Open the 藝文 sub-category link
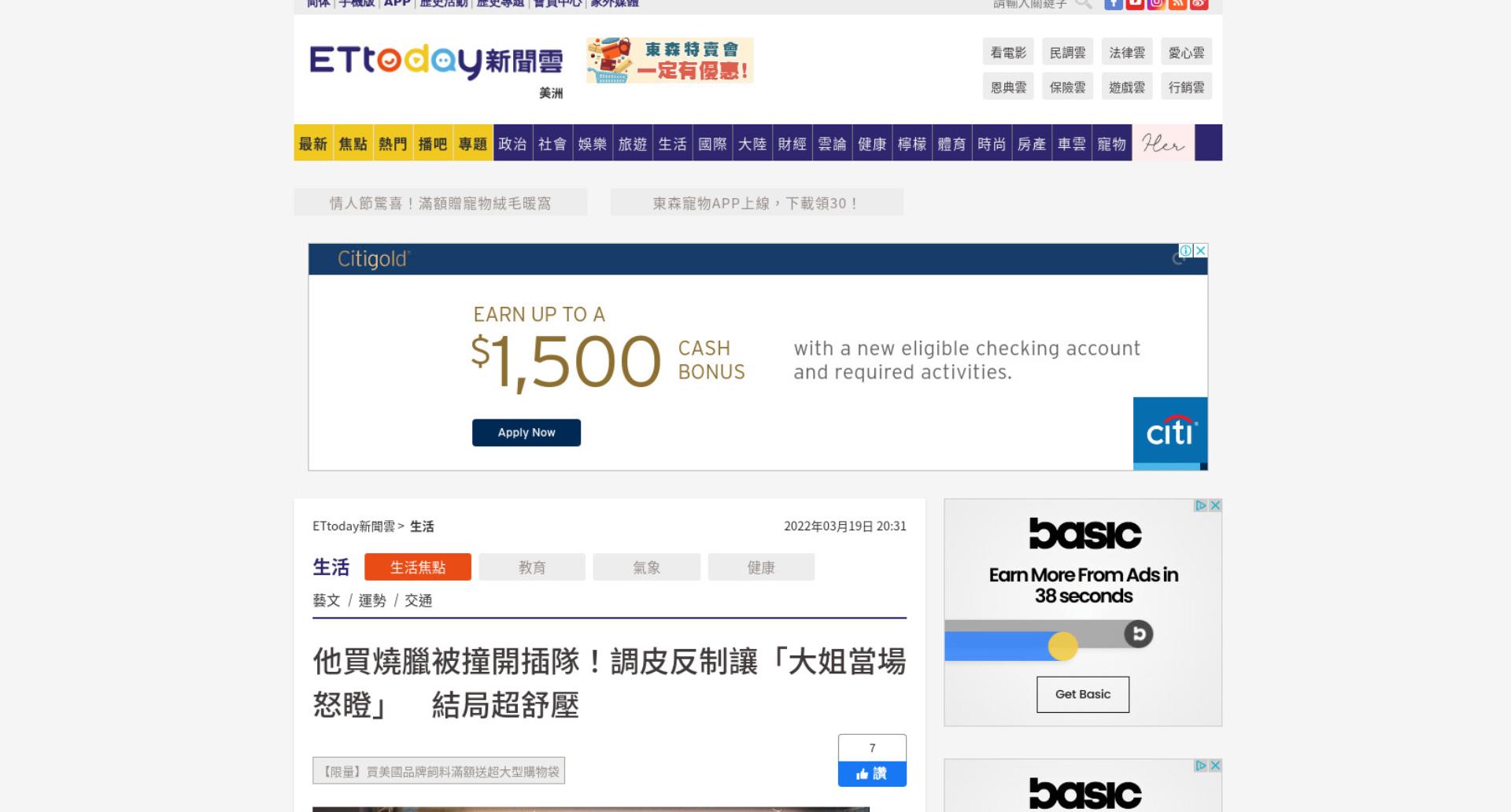Image resolution: width=1511 pixels, height=812 pixels. (x=327, y=601)
